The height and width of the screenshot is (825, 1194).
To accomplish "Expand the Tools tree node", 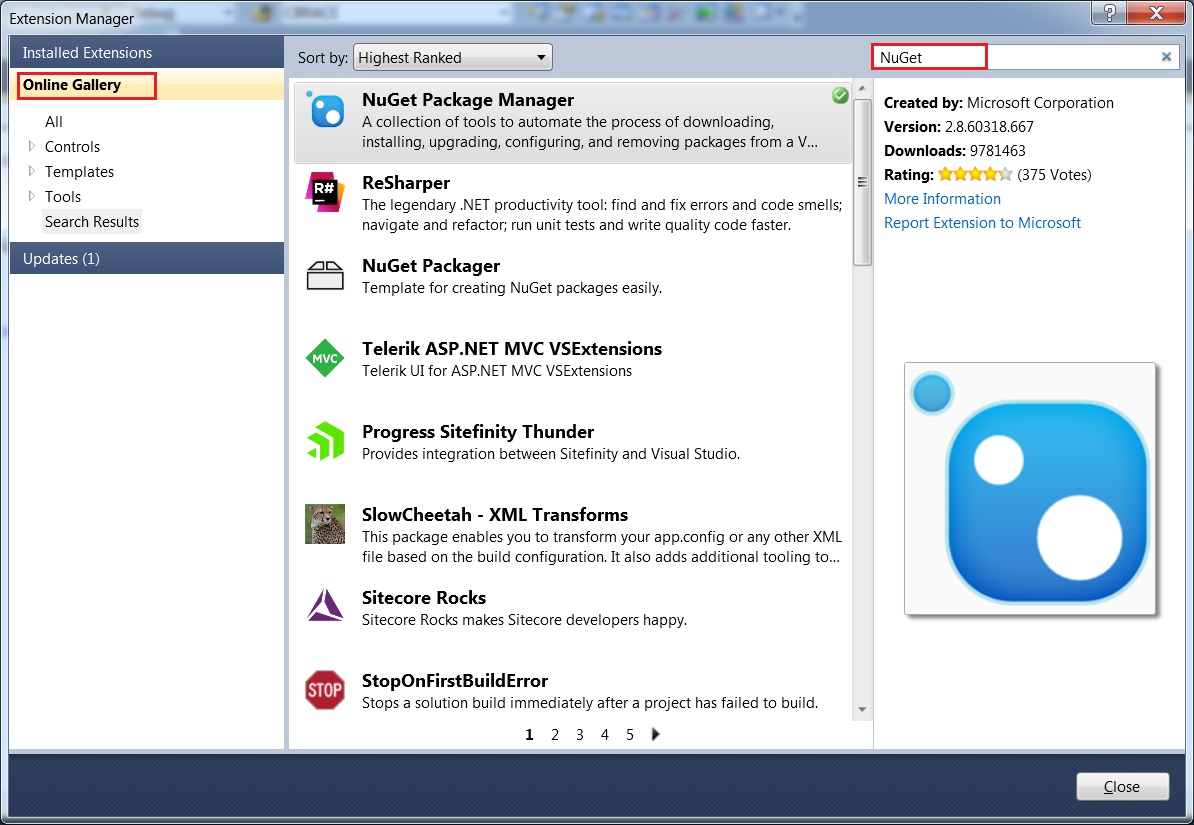I will point(32,196).
